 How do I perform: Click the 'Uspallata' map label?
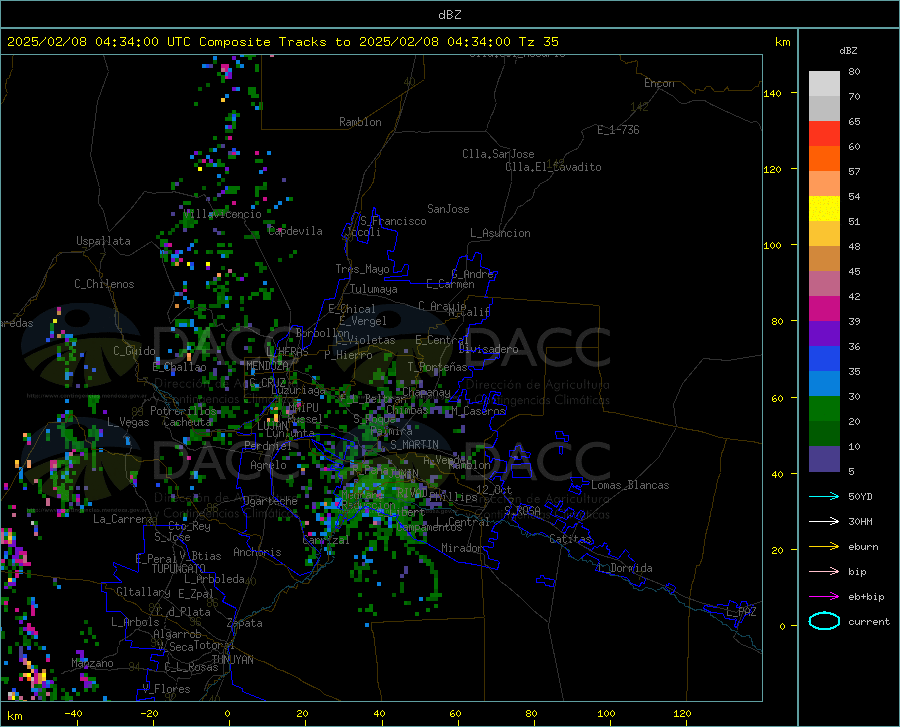(103, 241)
